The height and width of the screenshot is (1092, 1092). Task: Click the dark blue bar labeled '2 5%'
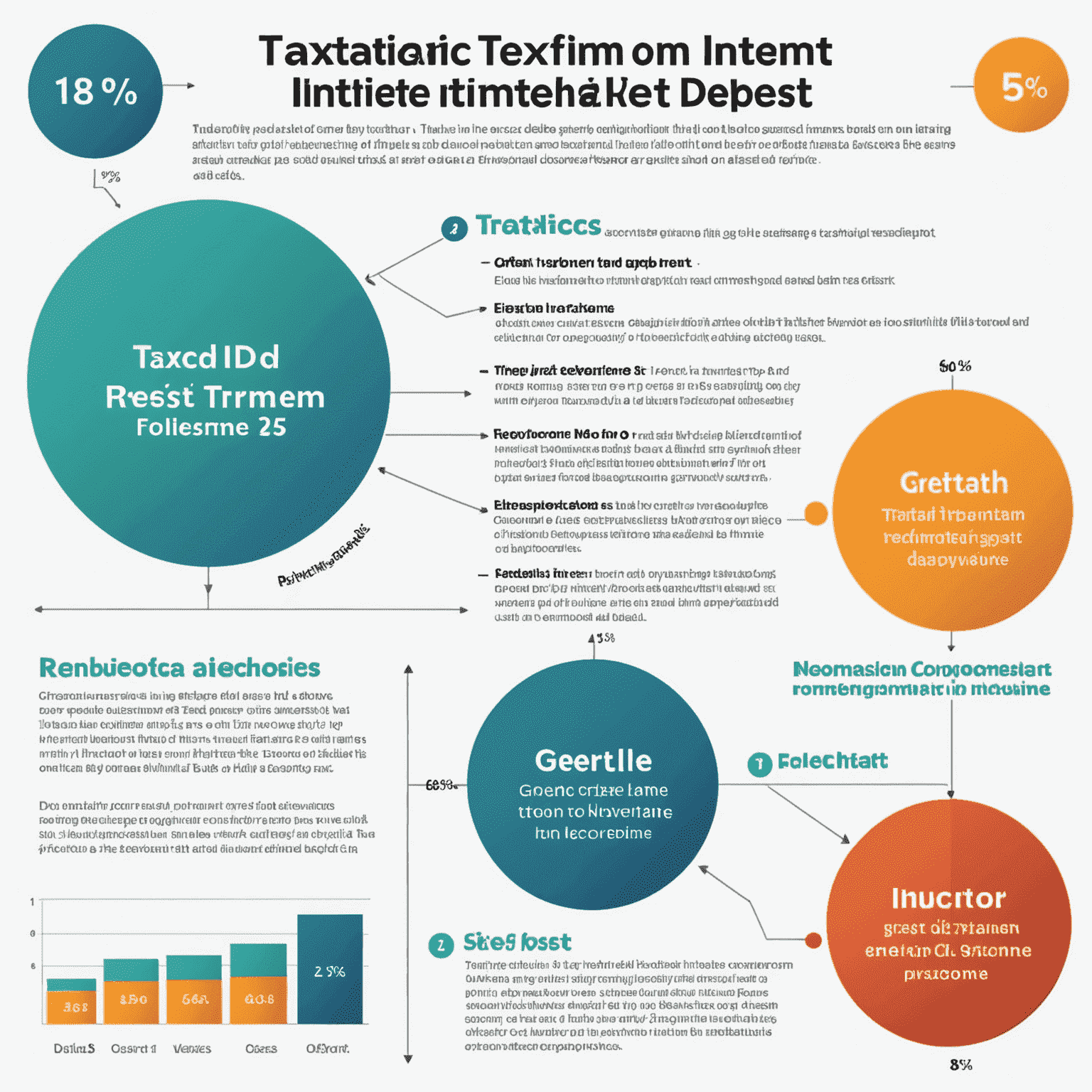[x=330, y=969]
